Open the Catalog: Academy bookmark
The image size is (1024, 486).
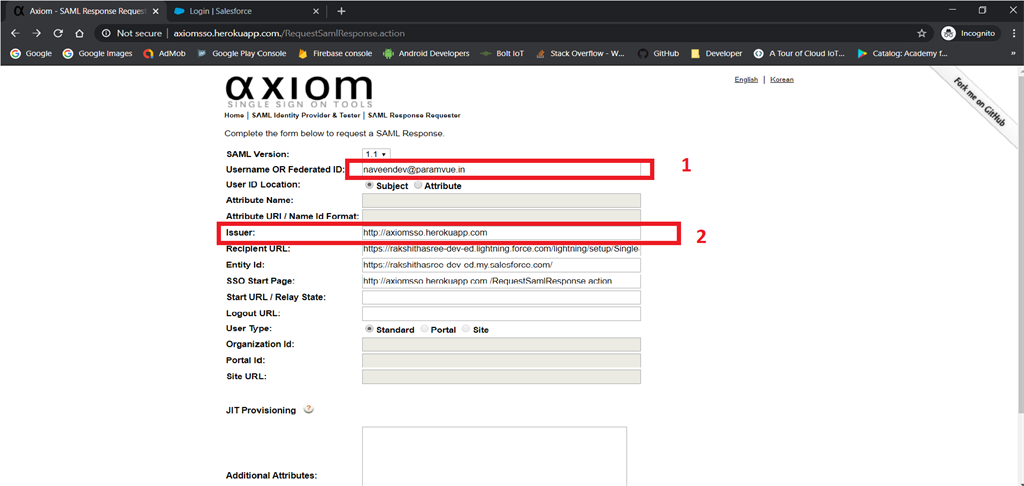pos(904,54)
